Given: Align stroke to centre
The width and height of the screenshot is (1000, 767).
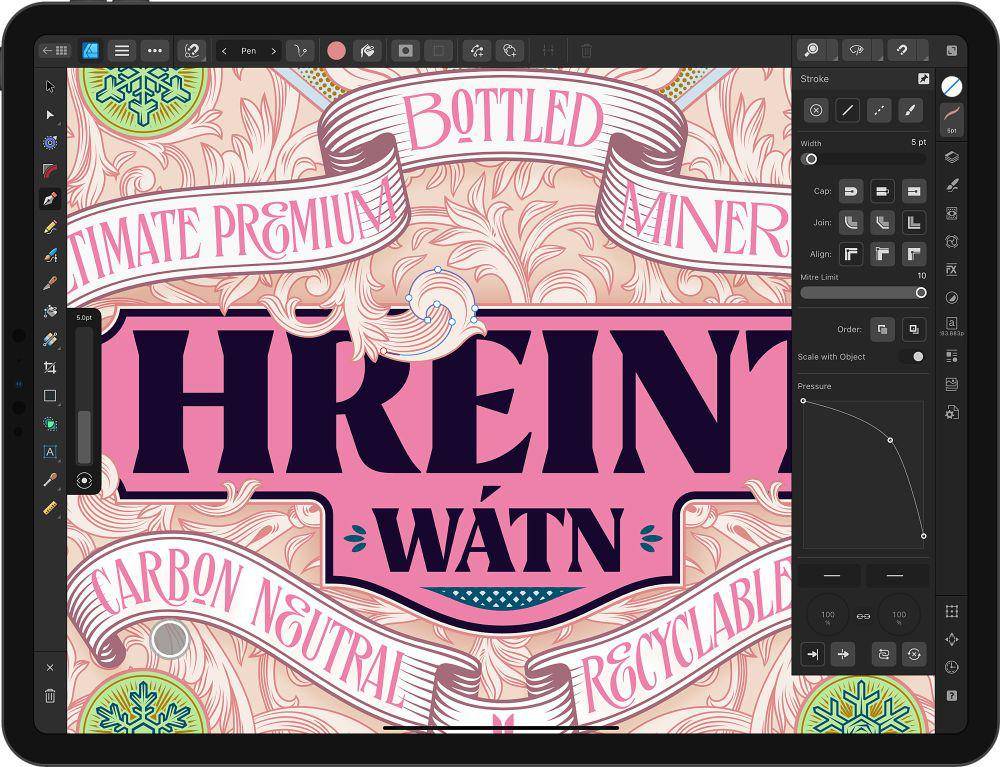Looking at the screenshot, I should click(851, 254).
